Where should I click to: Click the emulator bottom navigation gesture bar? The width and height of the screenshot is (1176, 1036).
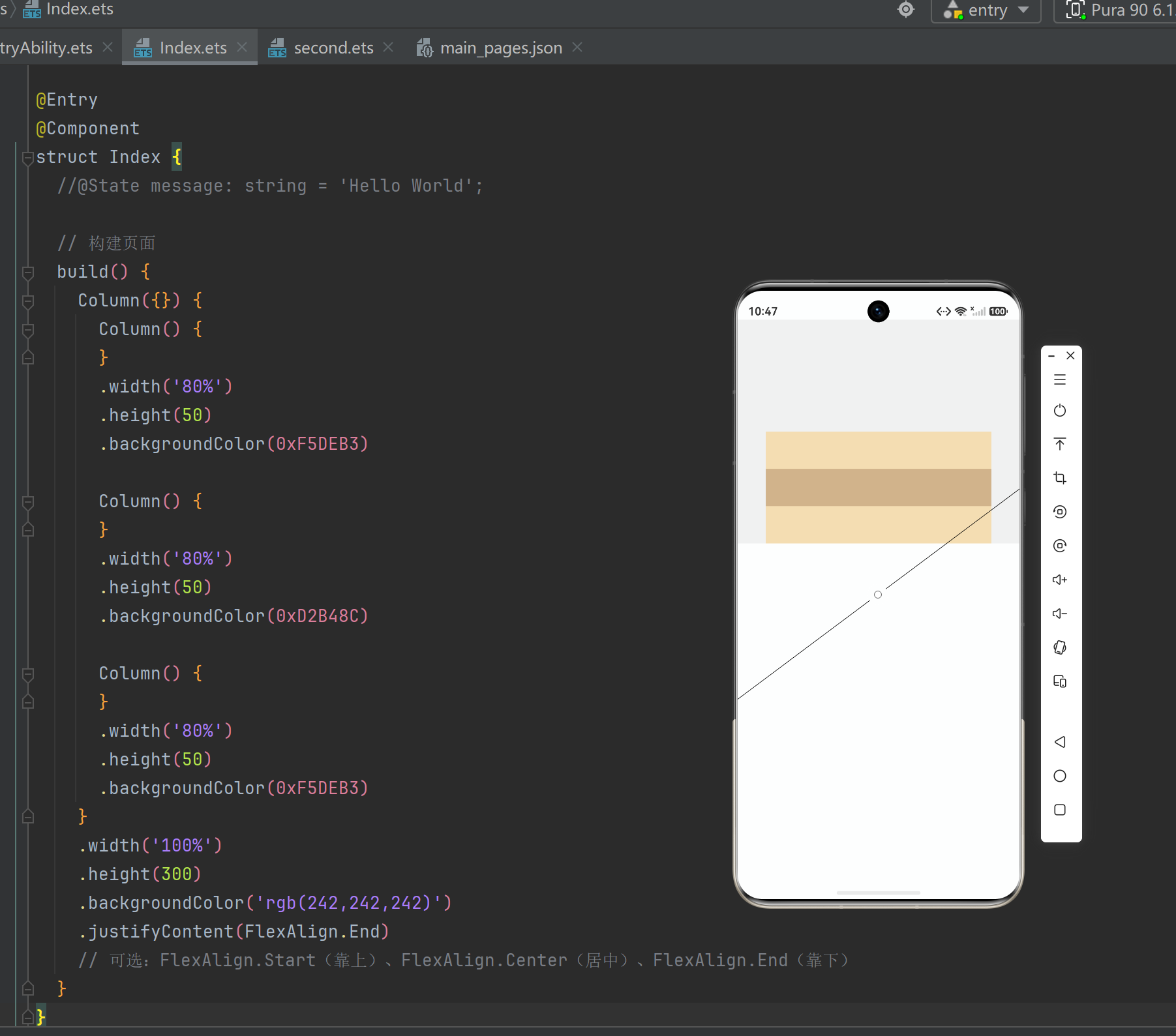pyautogui.click(x=878, y=893)
